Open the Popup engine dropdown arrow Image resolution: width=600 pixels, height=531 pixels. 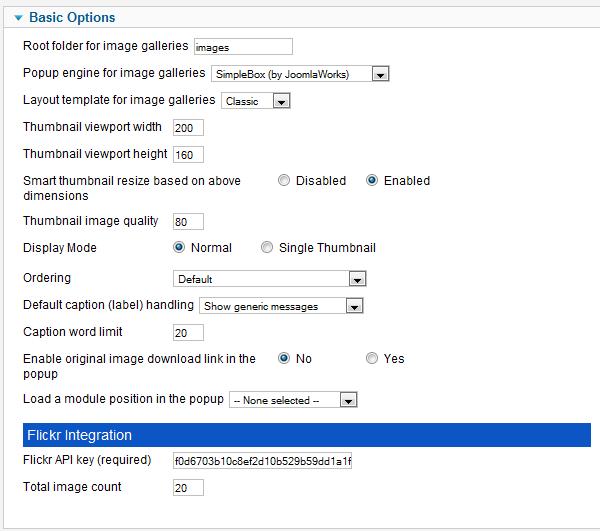coord(380,74)
